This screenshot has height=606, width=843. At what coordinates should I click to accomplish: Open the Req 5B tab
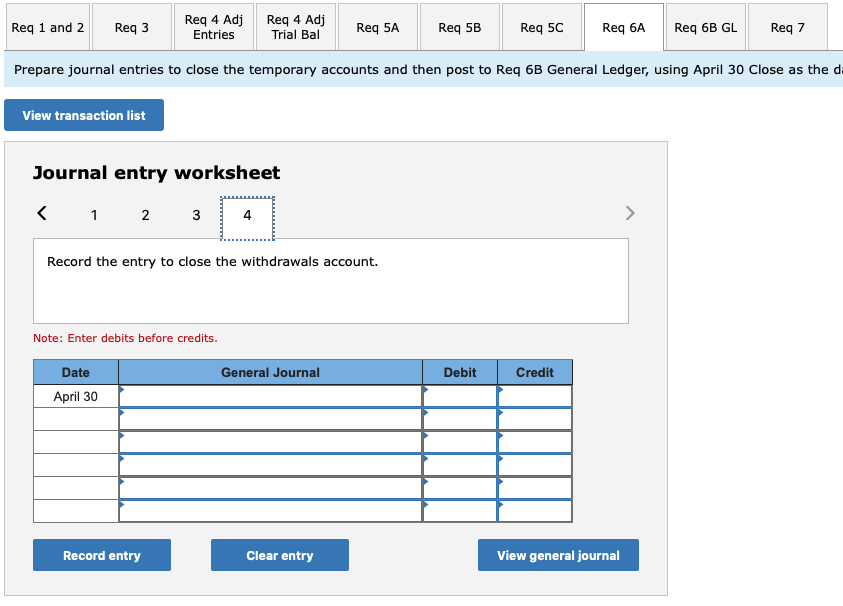tap(459, 28)
